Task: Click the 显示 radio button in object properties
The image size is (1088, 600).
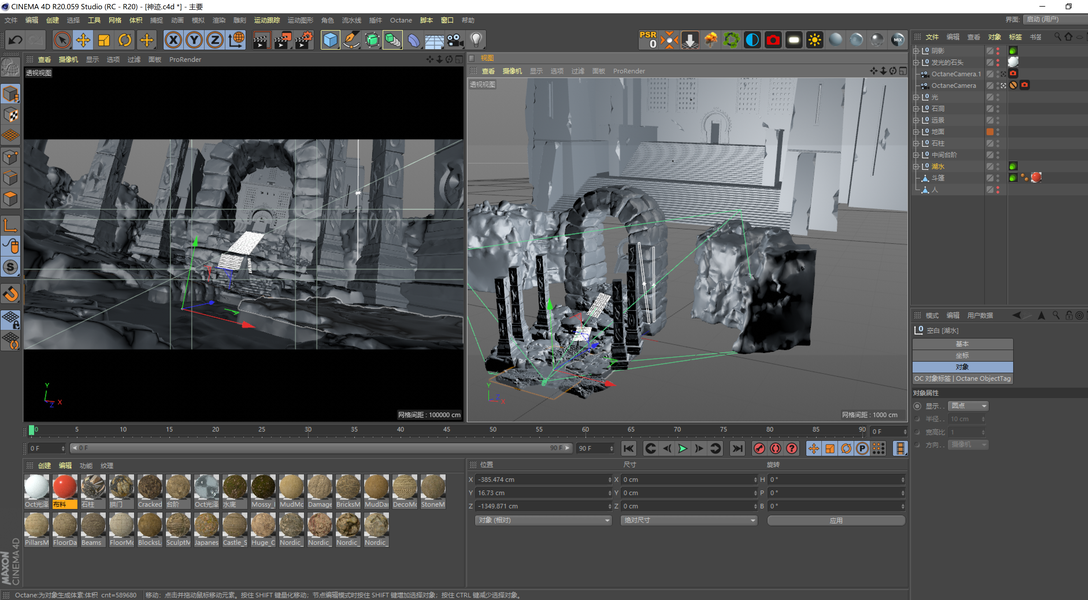Action: point(917,406)
